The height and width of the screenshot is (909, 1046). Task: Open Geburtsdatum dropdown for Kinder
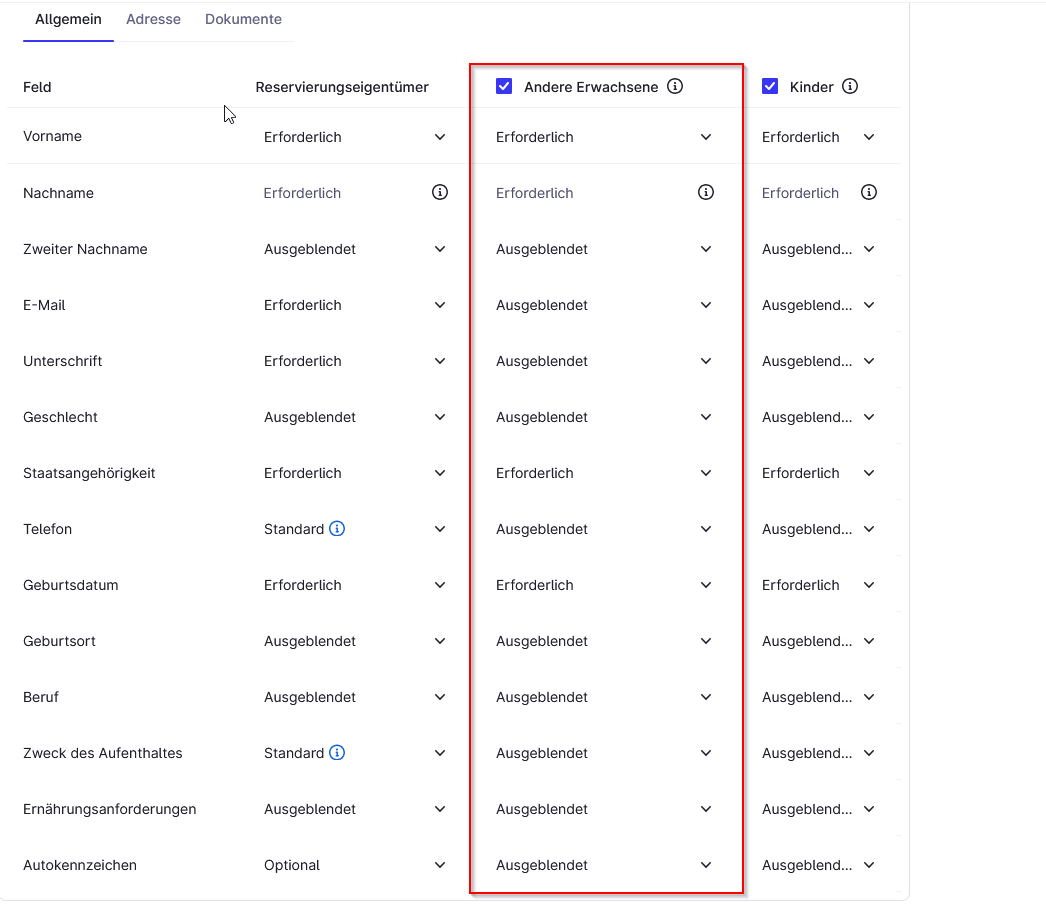coord(819,586)
